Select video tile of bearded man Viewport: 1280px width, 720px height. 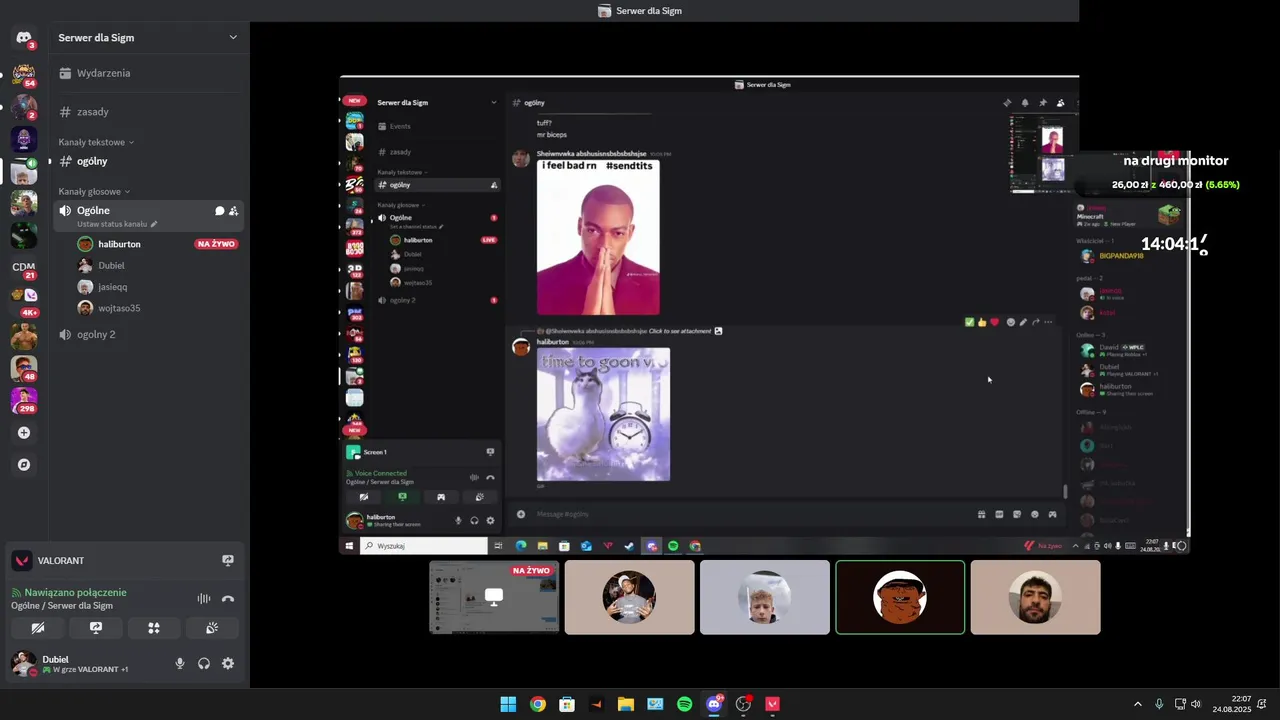click(1035, 597)
